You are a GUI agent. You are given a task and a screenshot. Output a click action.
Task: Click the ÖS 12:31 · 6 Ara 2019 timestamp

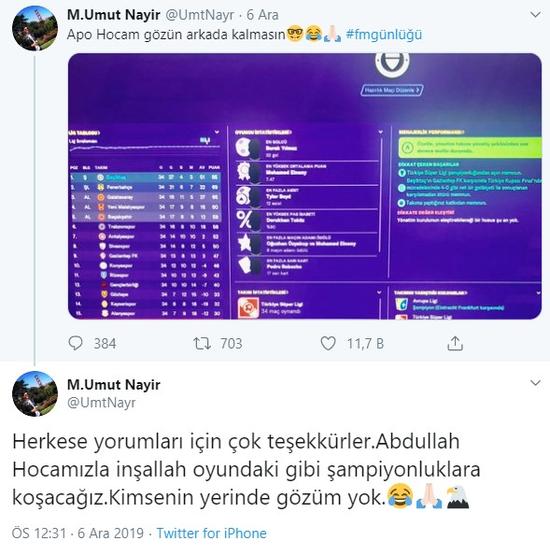(x=78, y=533)
